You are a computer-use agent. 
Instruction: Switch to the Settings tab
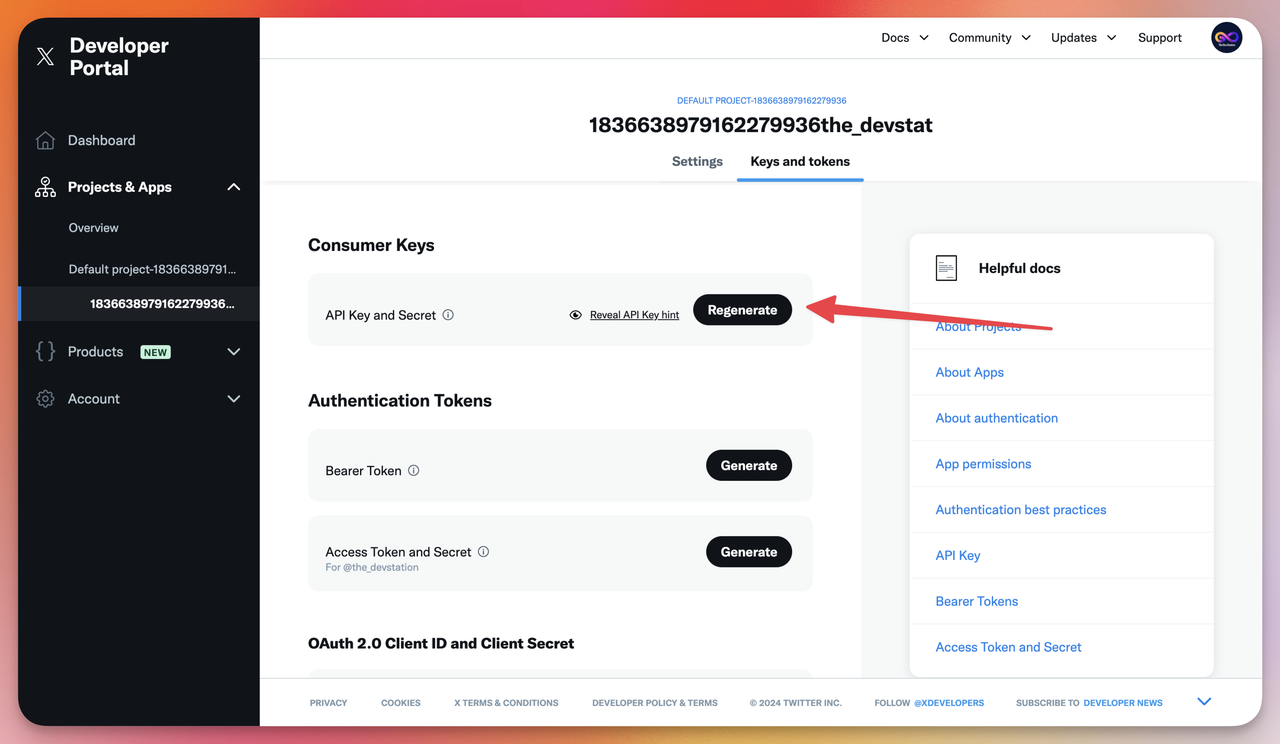pyautogui.click(x=697, y=161)
